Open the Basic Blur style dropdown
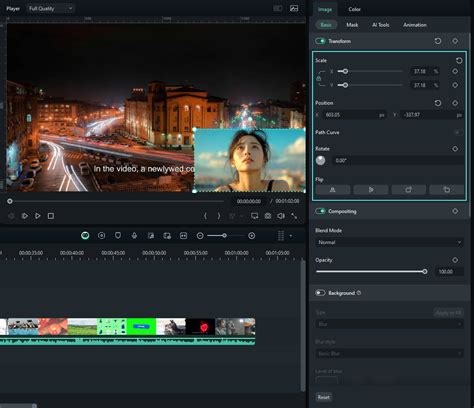 tap(389, 354)
